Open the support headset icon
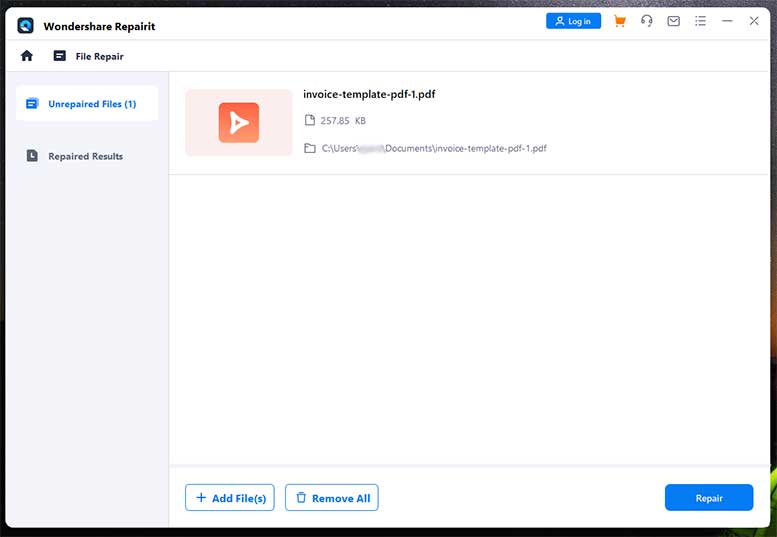 [646, 21]
